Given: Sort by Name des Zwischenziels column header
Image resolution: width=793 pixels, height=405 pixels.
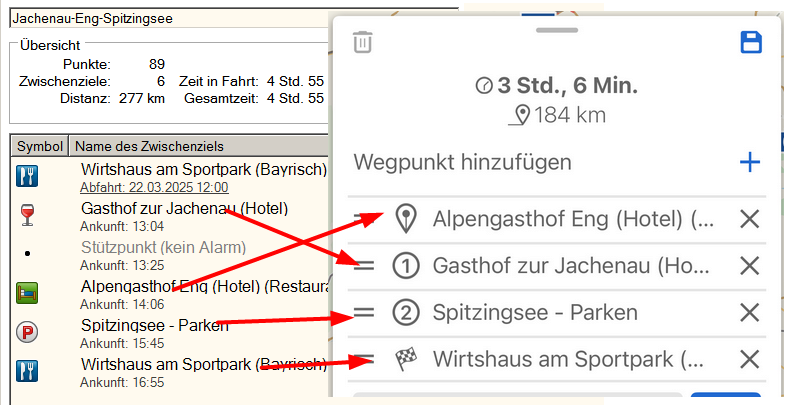Looking at the screenshot, I should 150,146.
